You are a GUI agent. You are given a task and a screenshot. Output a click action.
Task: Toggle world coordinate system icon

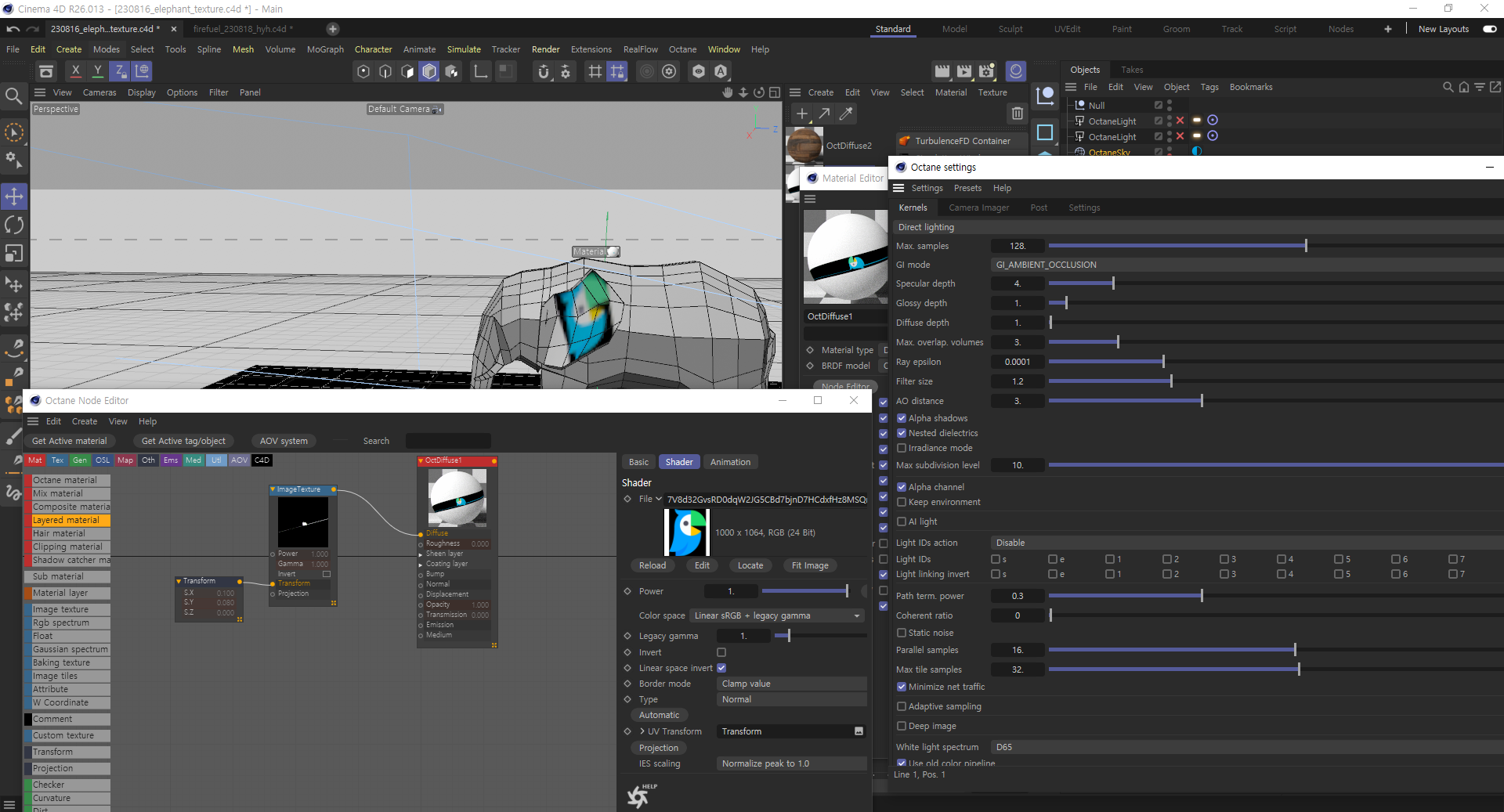point(142,71)
